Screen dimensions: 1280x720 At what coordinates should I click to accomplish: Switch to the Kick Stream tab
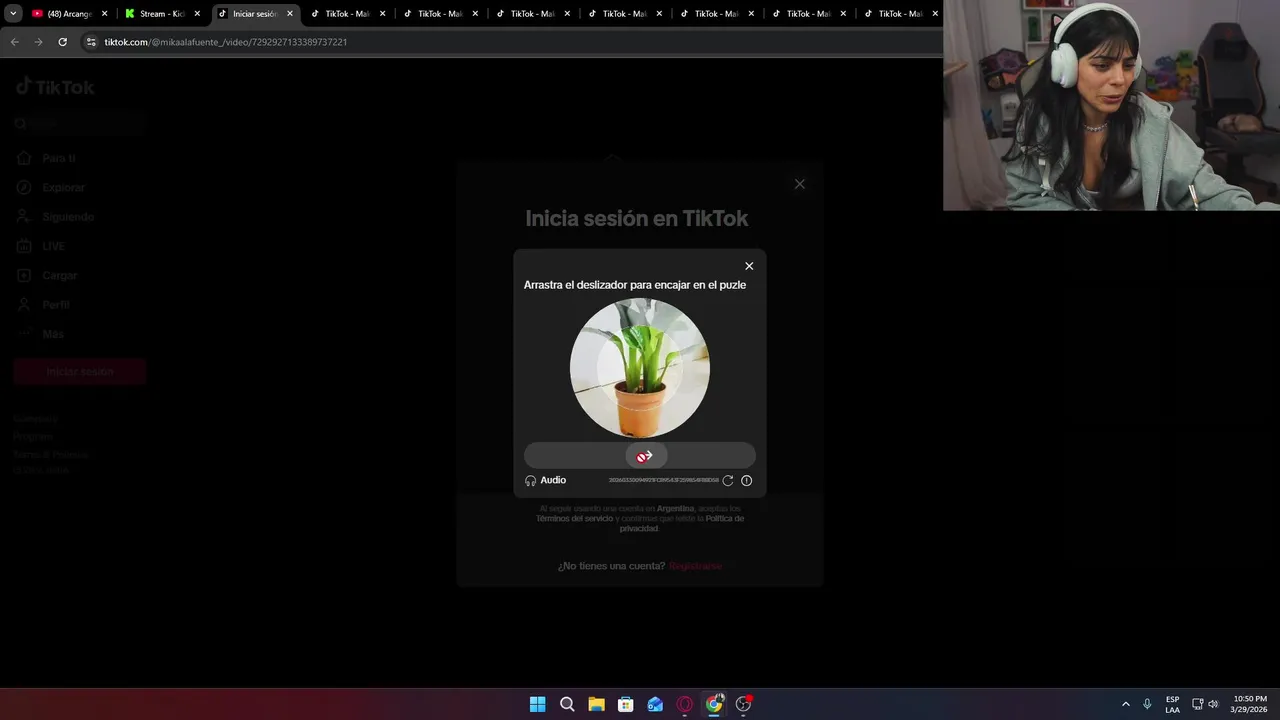pyautogui.click(x=160, y=14)
